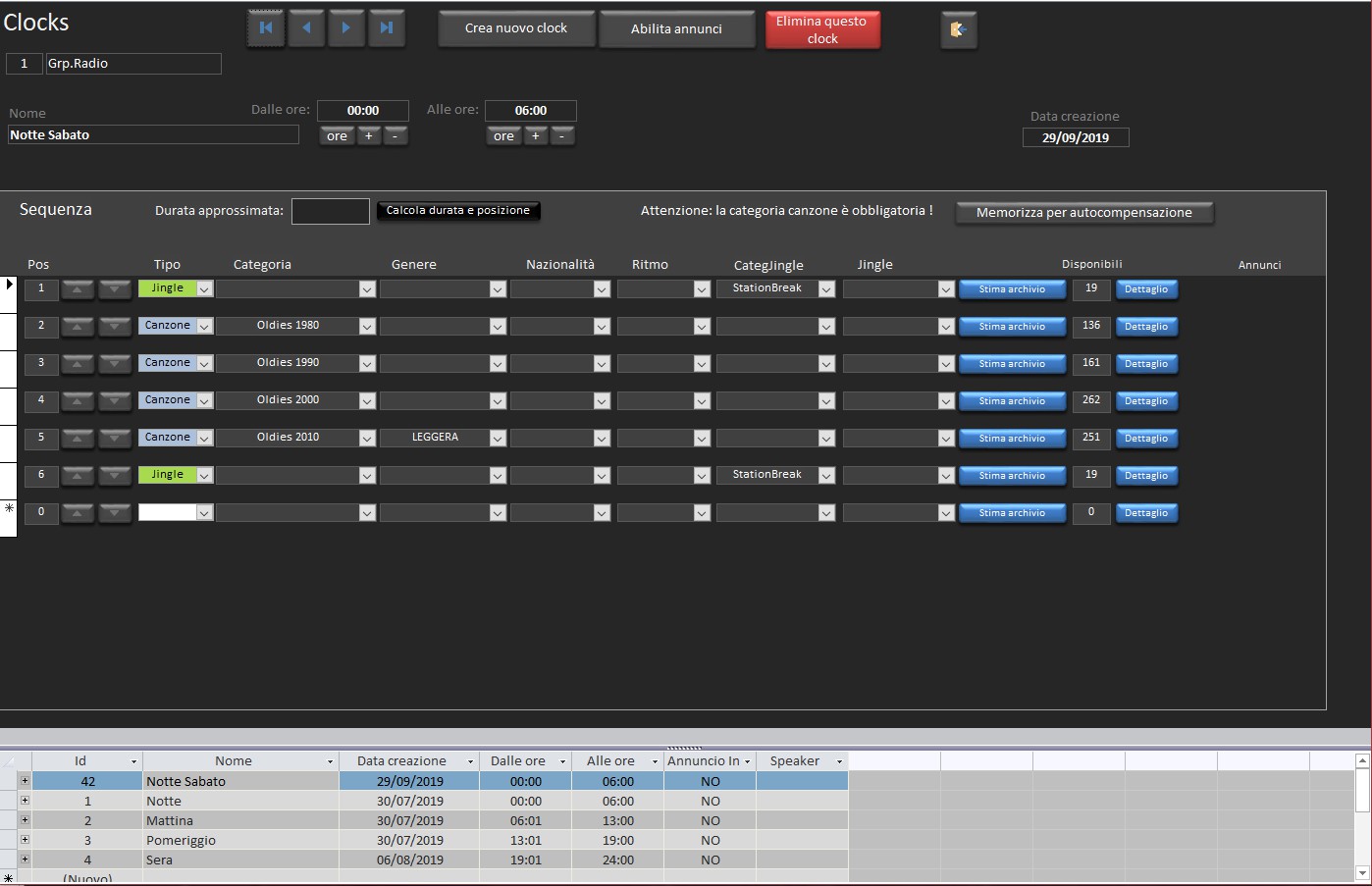
Task: Move sequence row 6 down
Action: 115,475
